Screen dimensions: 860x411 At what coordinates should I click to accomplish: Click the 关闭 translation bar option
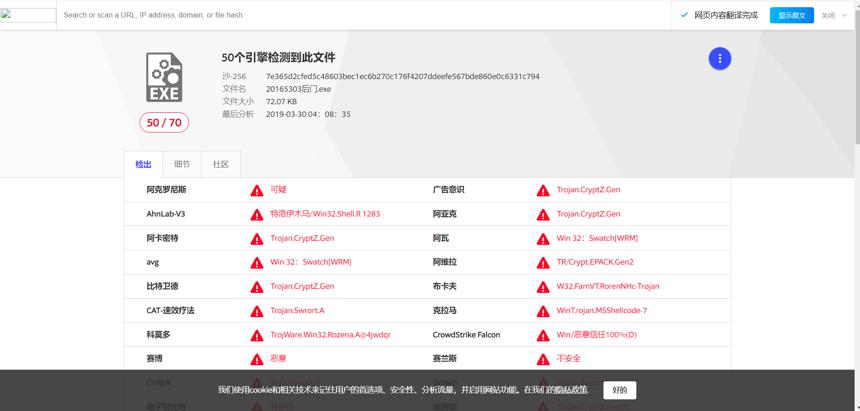828,15
